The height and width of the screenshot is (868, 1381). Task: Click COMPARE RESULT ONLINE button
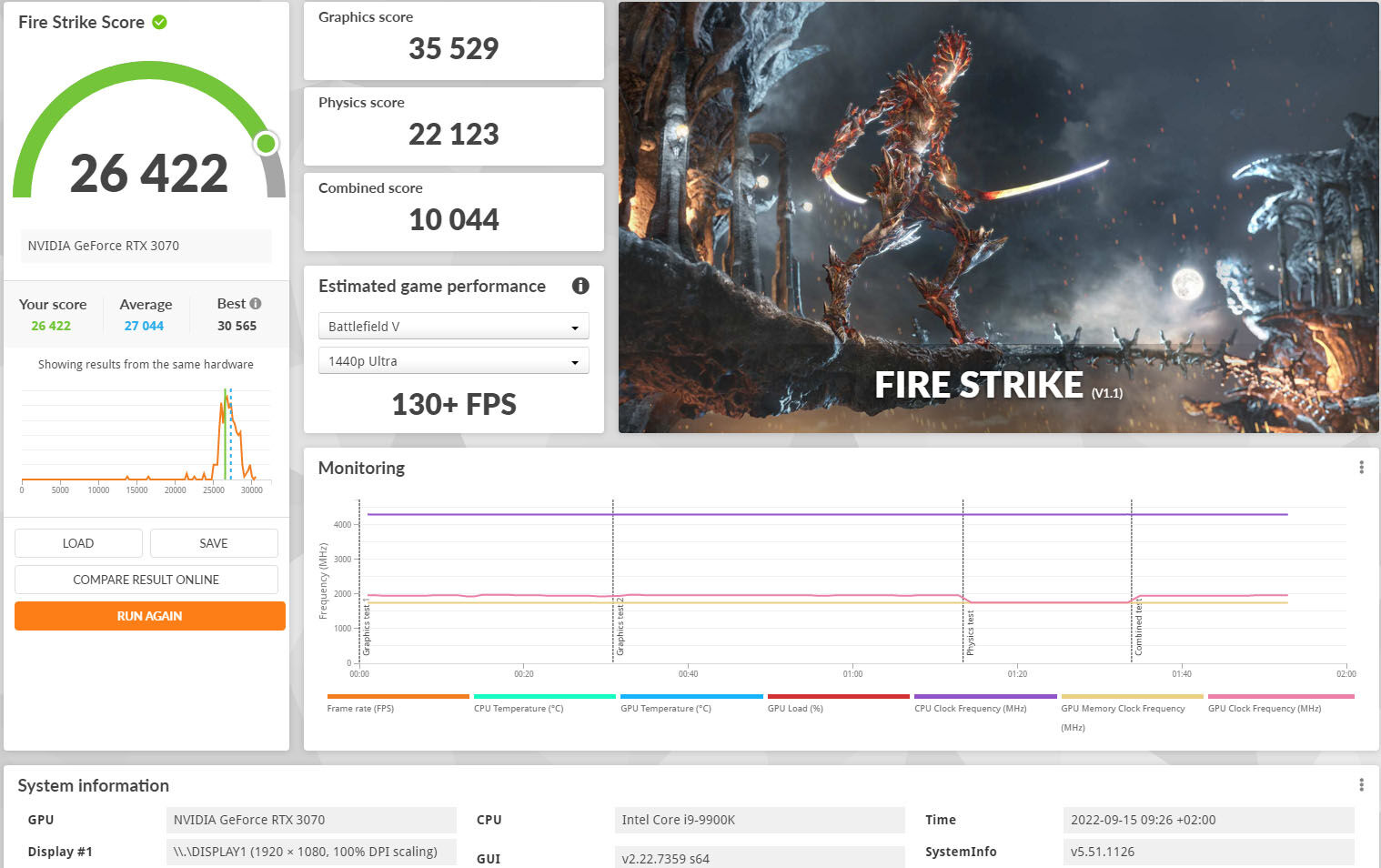coord(146,580)
